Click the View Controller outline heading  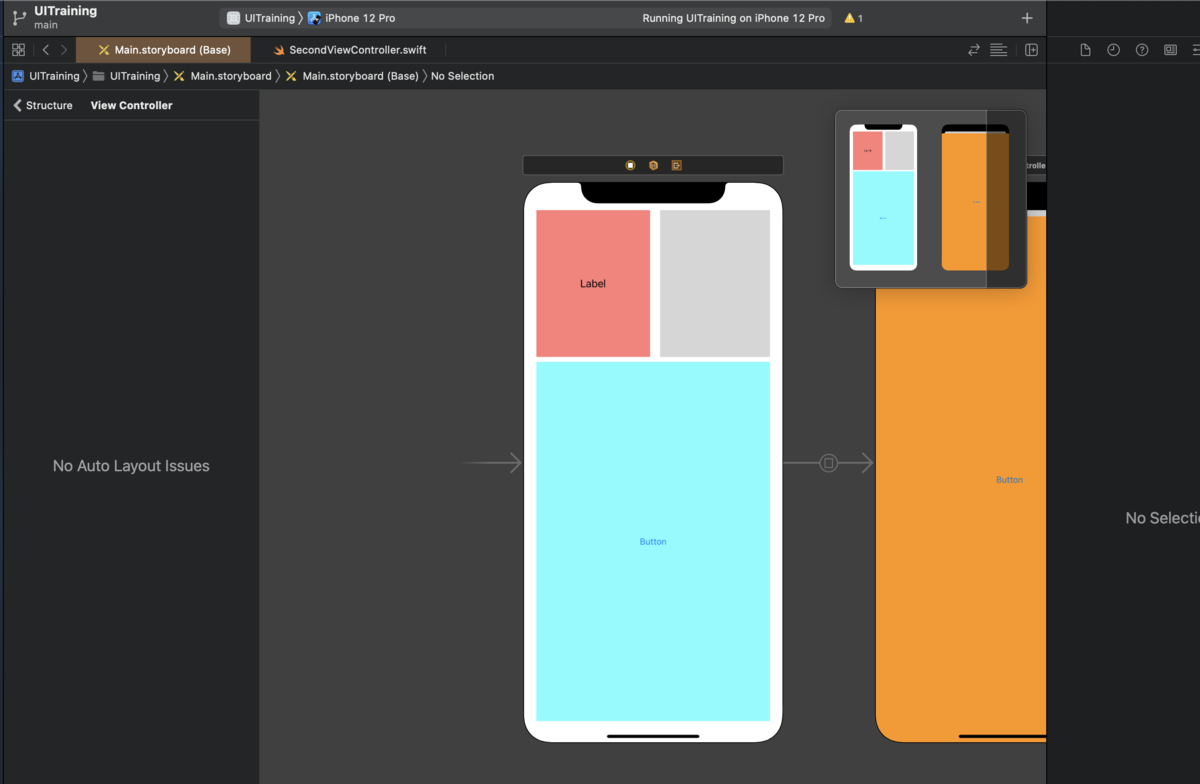(x=131, y=105)
